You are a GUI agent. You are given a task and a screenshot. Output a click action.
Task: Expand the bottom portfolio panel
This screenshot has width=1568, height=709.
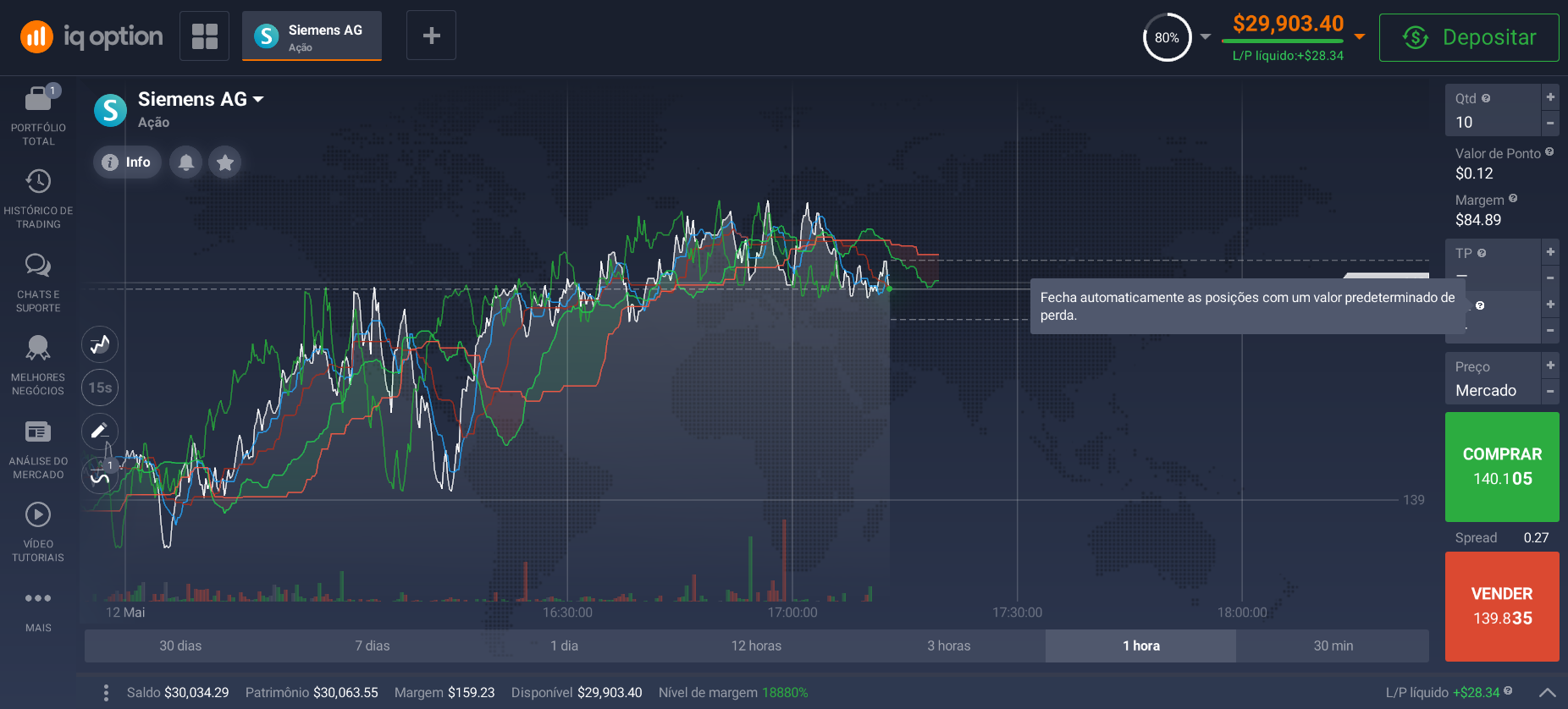[1548, 692]
